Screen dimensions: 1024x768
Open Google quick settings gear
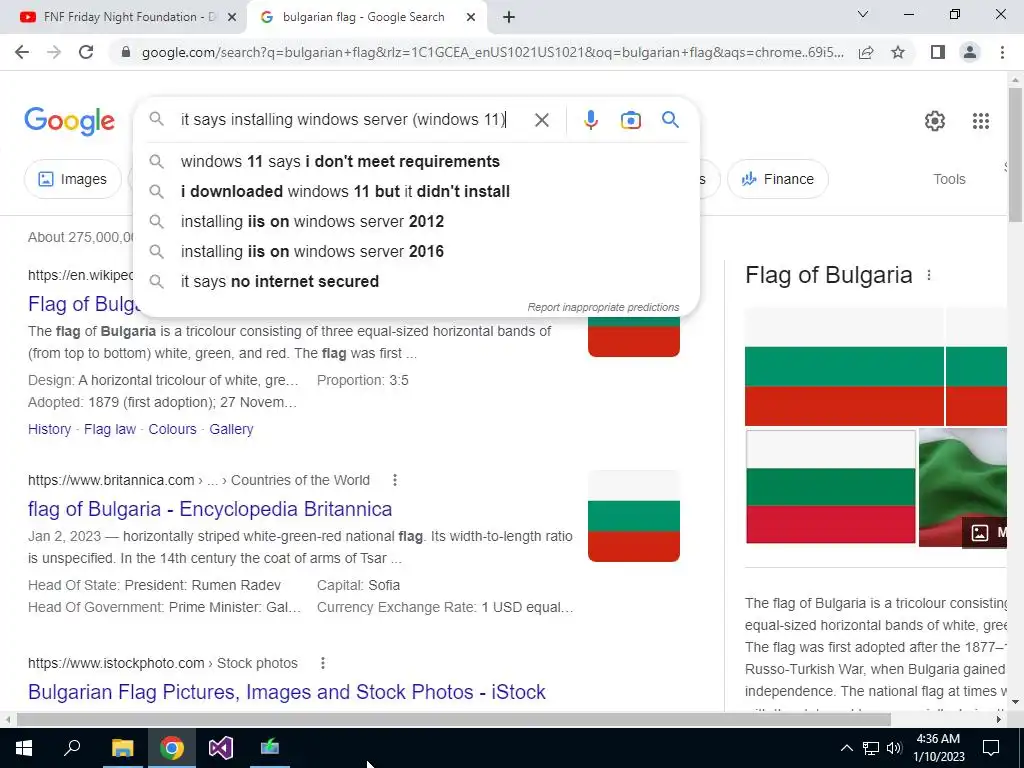(x=935, y=121)
